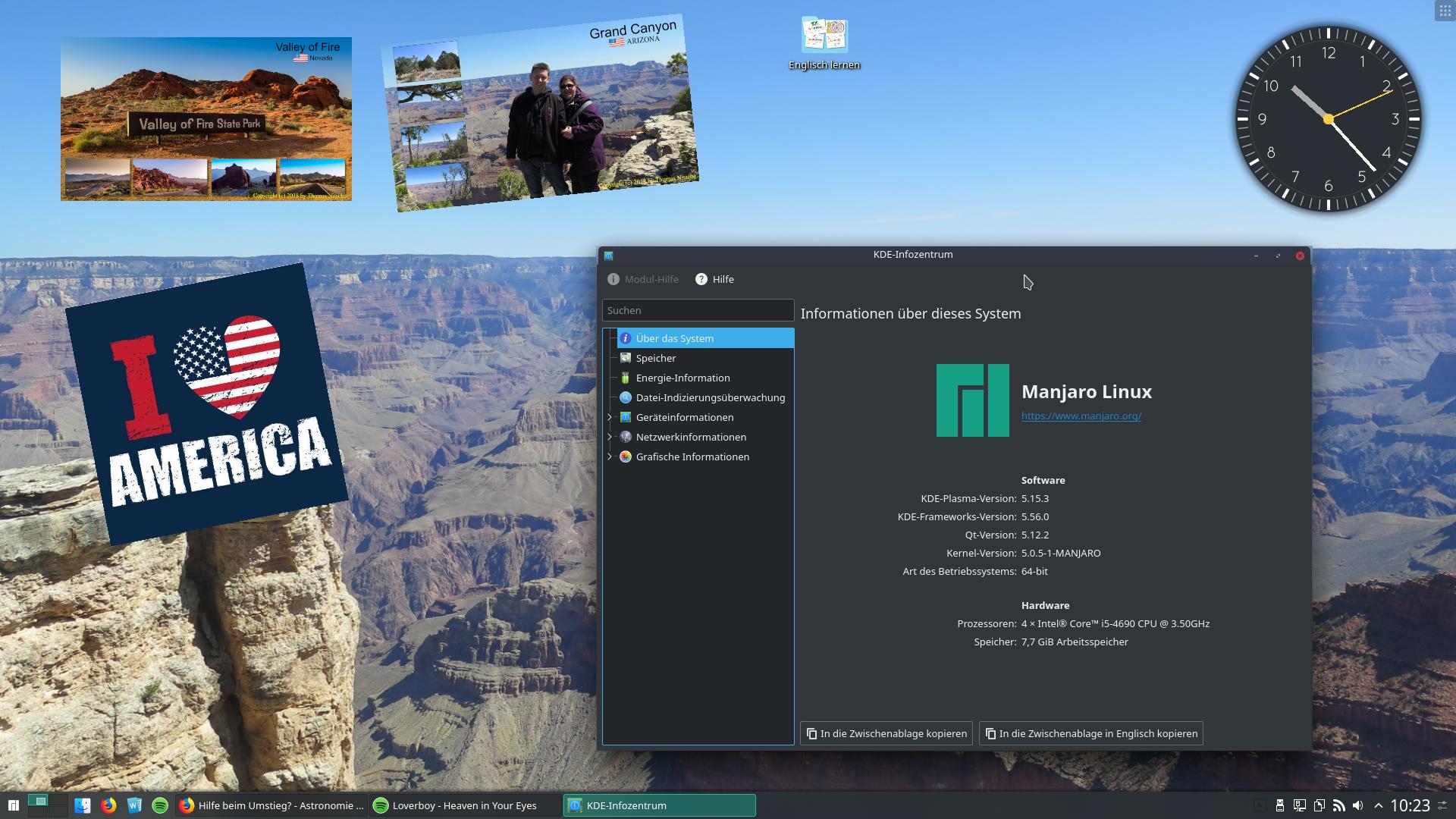The image size is (1456, 819).
Task: Show hidden system tray icons arrow
Action: 1378,805
